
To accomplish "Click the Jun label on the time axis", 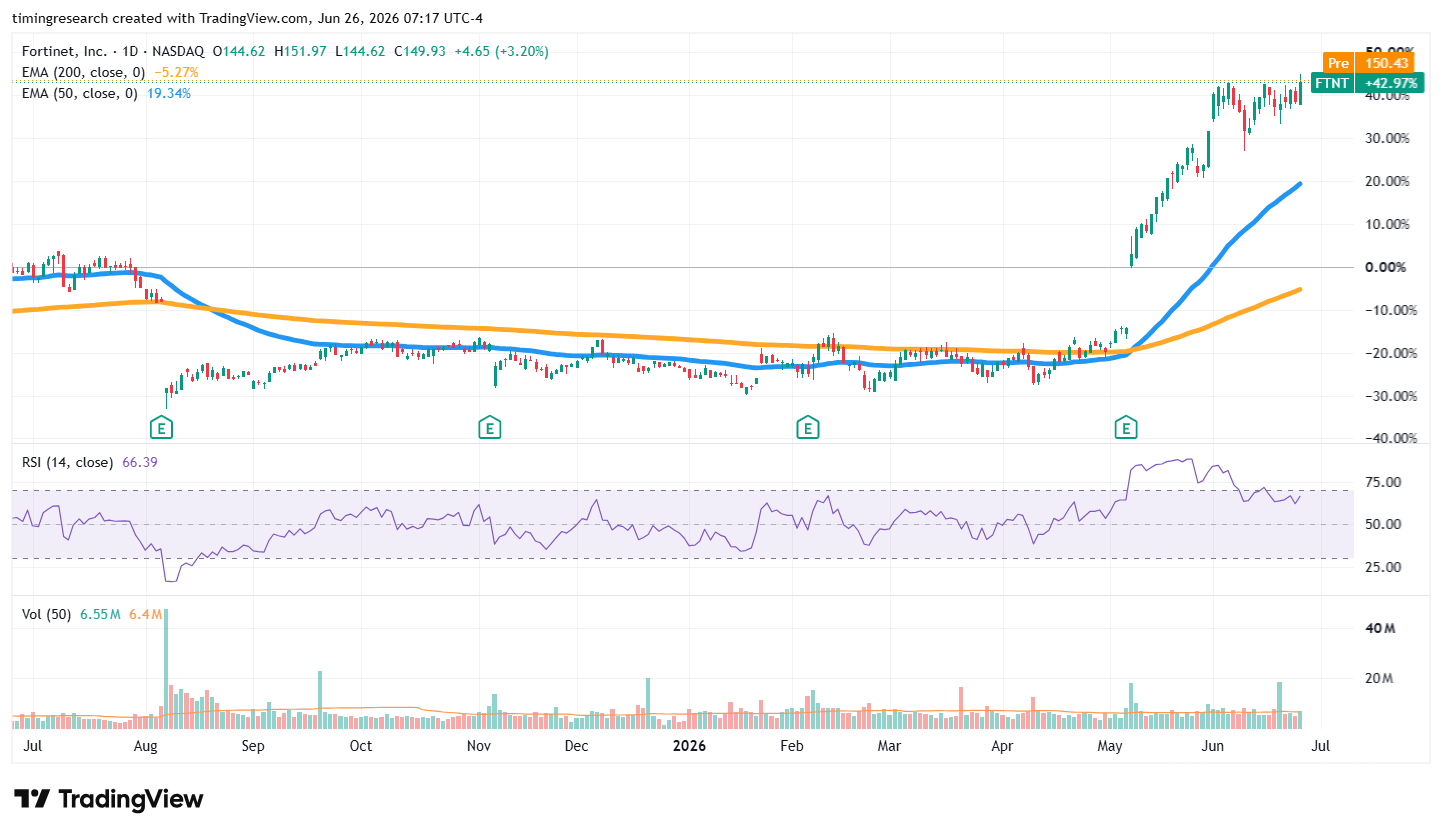I will (x=1213, y=745).
